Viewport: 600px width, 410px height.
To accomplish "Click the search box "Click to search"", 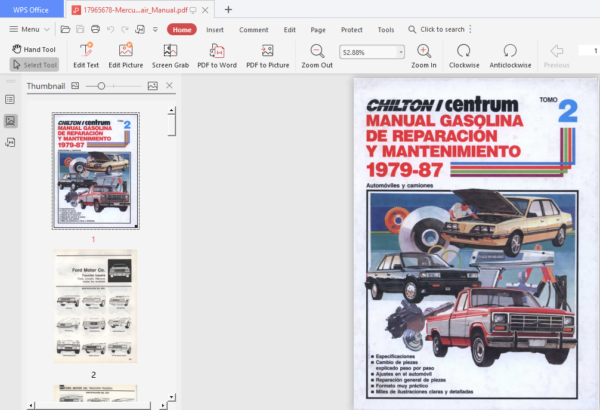I will click(437, 29).
